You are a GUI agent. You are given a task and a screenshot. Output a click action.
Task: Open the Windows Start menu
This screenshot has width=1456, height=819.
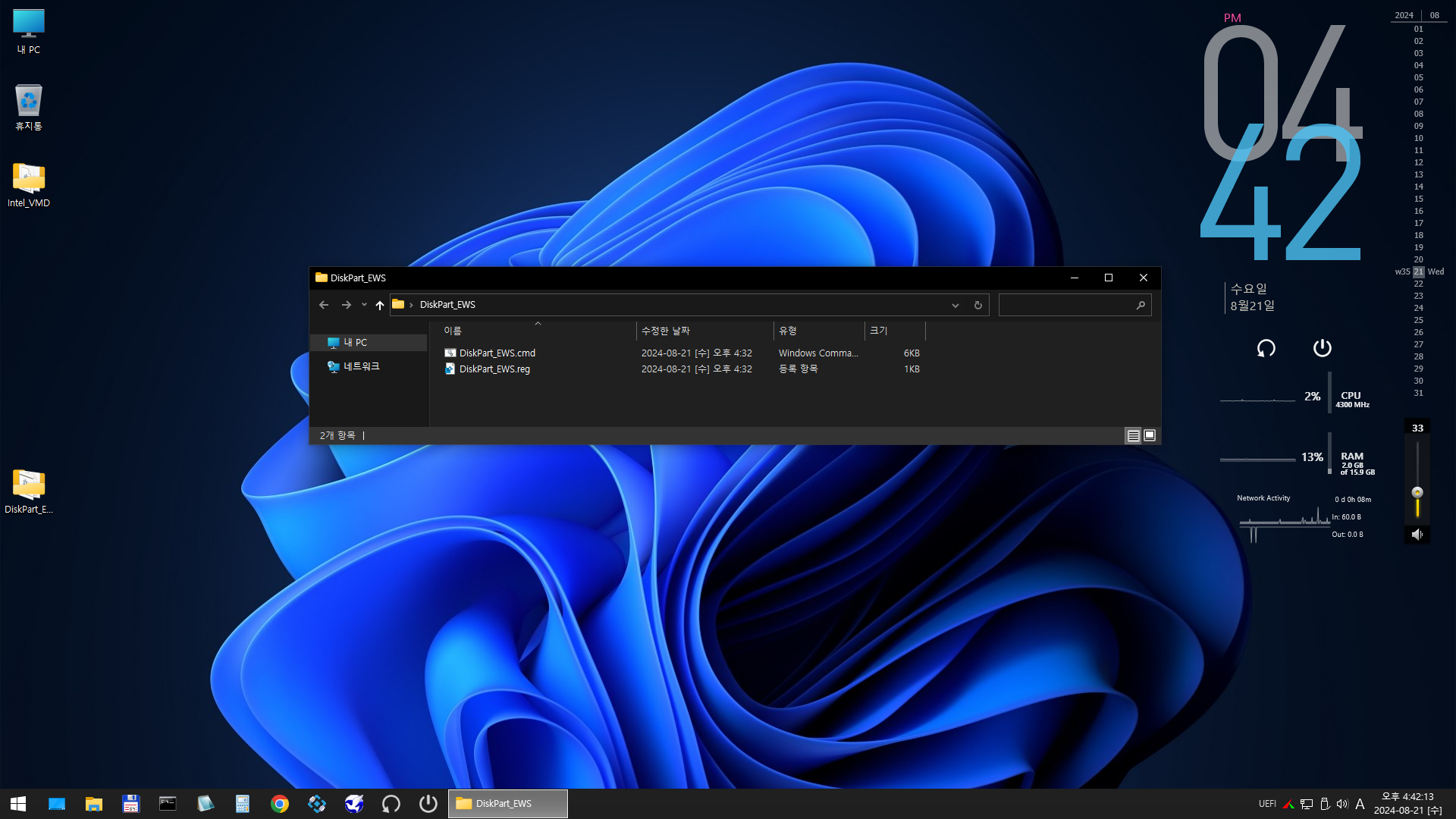18,804
